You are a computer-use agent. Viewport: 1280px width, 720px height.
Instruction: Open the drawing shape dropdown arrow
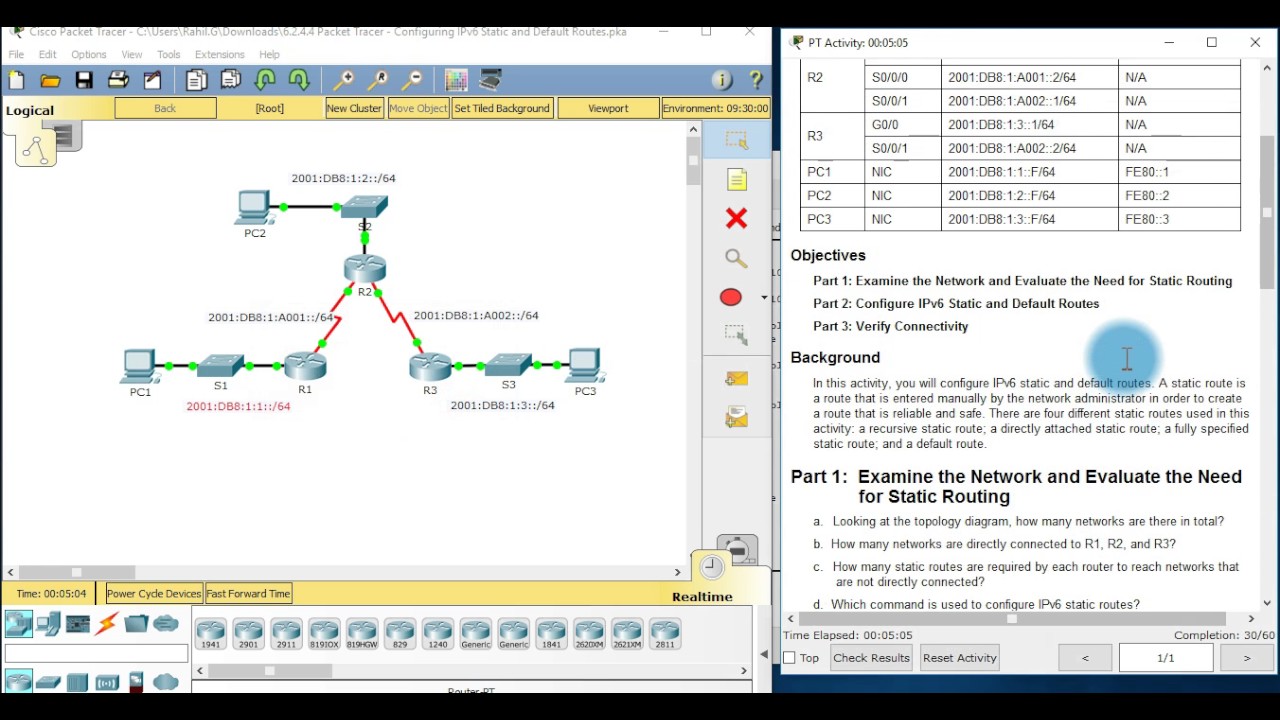click(x=764, y=297)
